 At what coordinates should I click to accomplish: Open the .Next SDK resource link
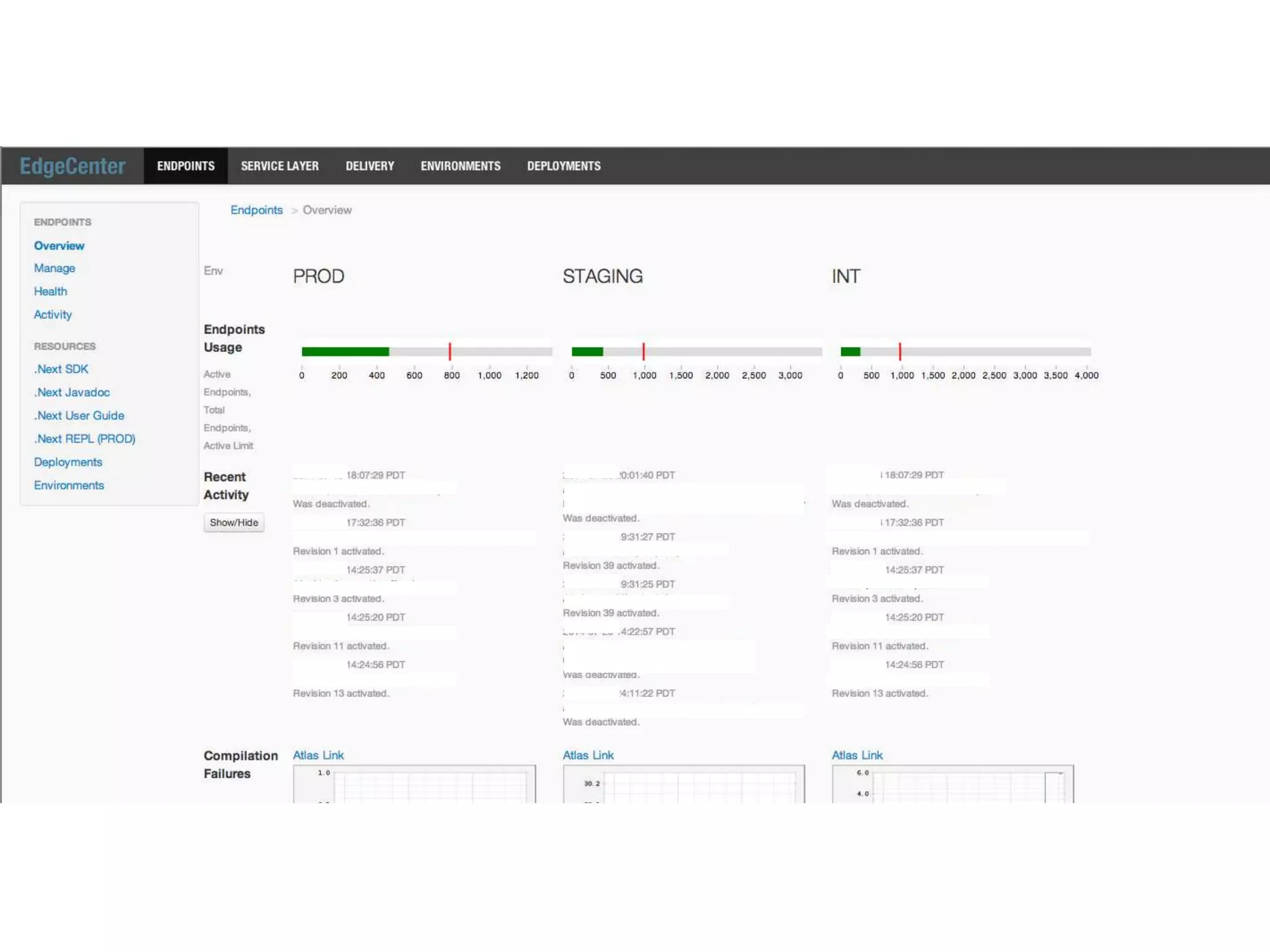pyautogui.click(x=61, y=369)
